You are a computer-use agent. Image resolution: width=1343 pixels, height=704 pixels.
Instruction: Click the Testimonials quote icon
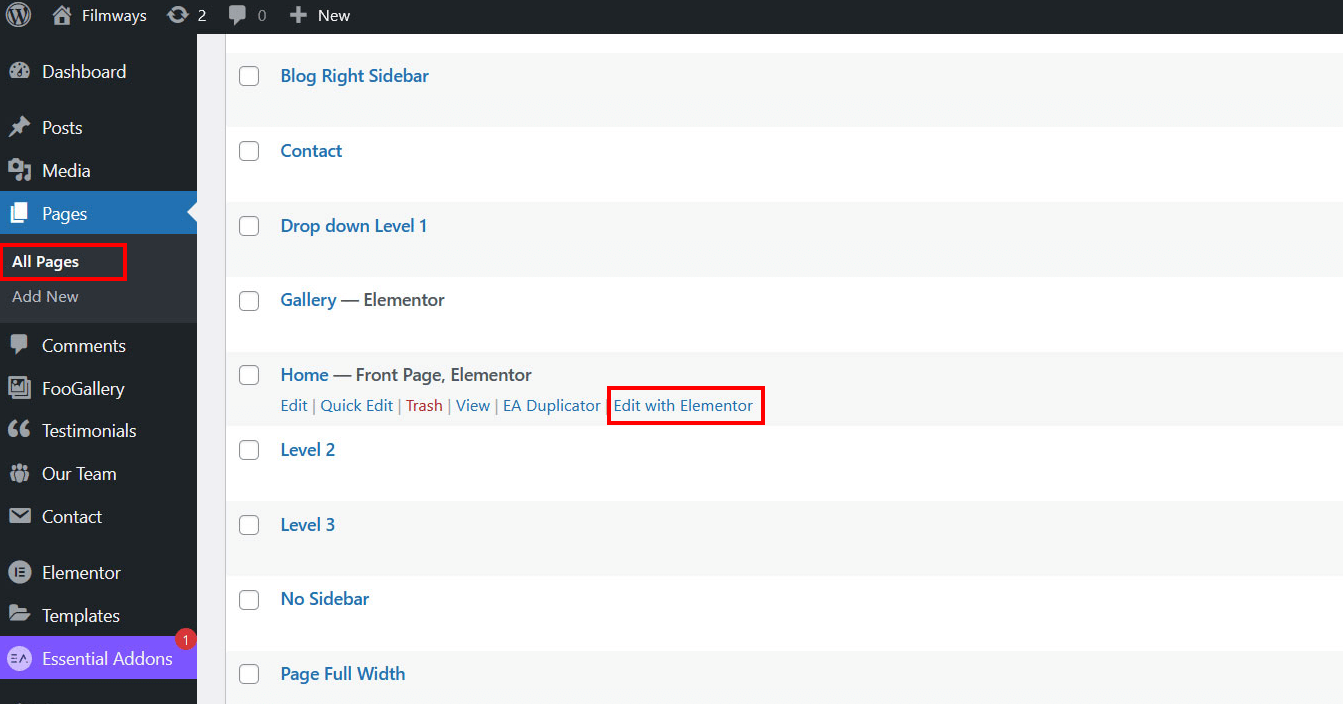(x=19, y=431)
